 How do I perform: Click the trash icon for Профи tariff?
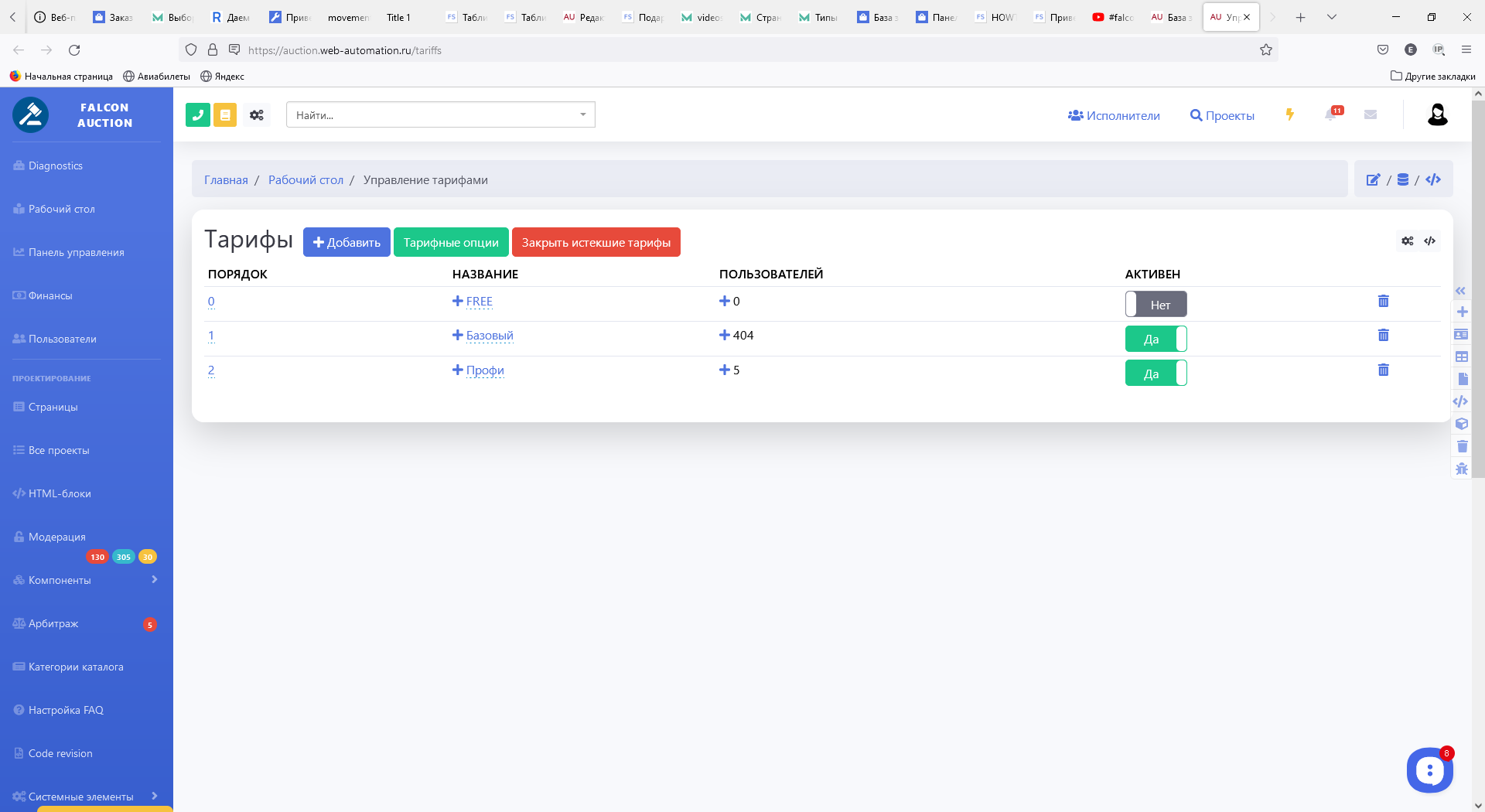(x=1383, y=370)
